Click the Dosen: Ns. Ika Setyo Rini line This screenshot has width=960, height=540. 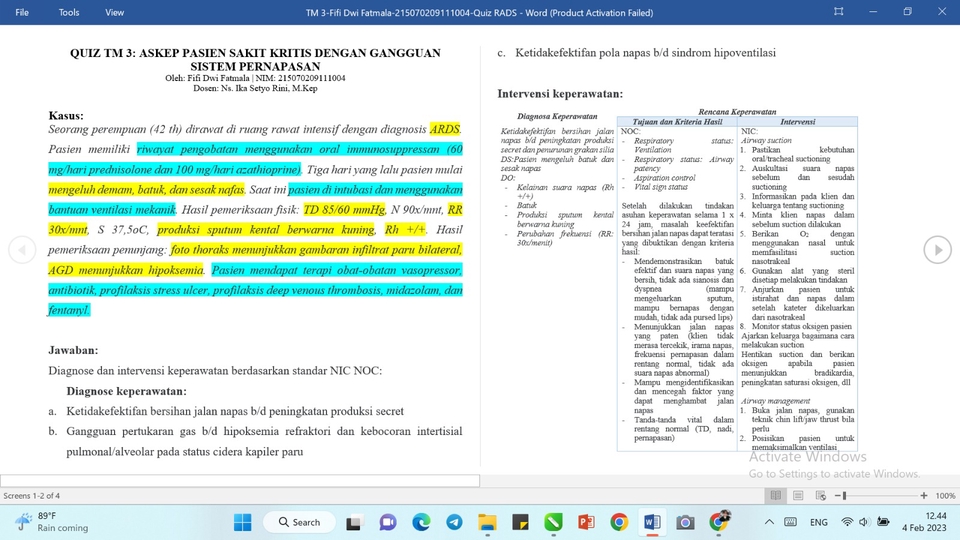click(255, 88)
